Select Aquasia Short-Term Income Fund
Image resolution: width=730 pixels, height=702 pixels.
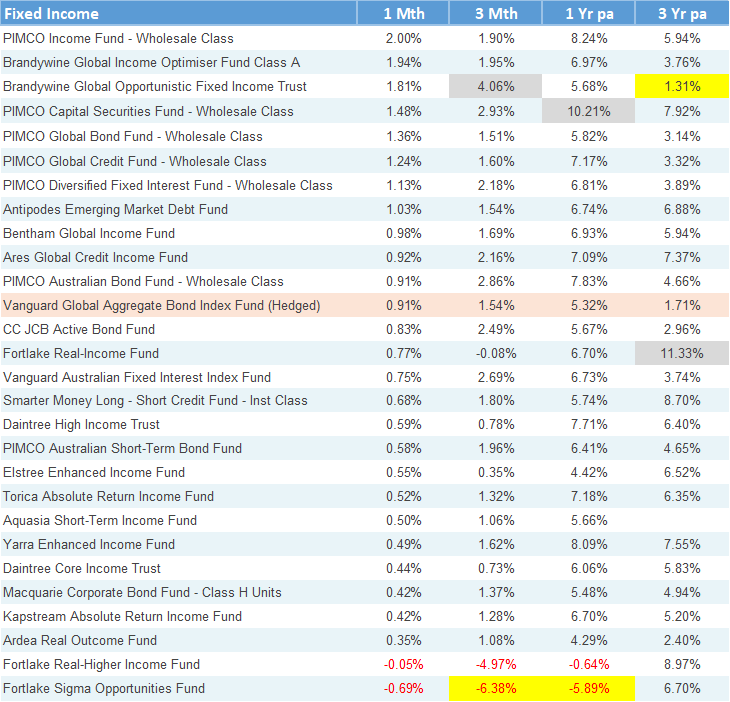click(x=100, y=520)
